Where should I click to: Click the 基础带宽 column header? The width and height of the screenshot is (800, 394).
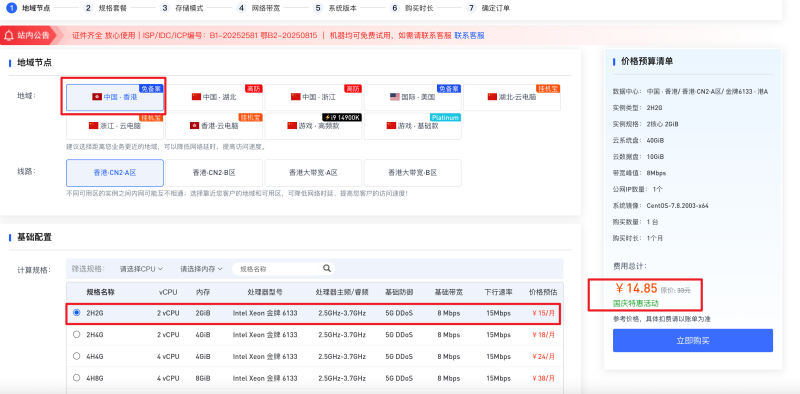click(x=448, y=292)
